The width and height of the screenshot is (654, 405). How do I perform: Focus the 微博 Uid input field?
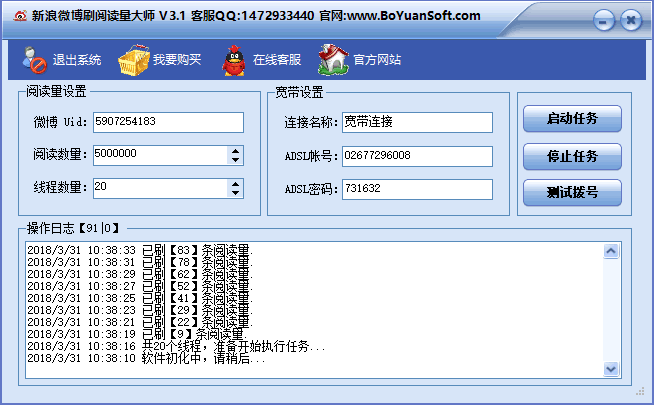pyautogui.click(x=168, y=122)
